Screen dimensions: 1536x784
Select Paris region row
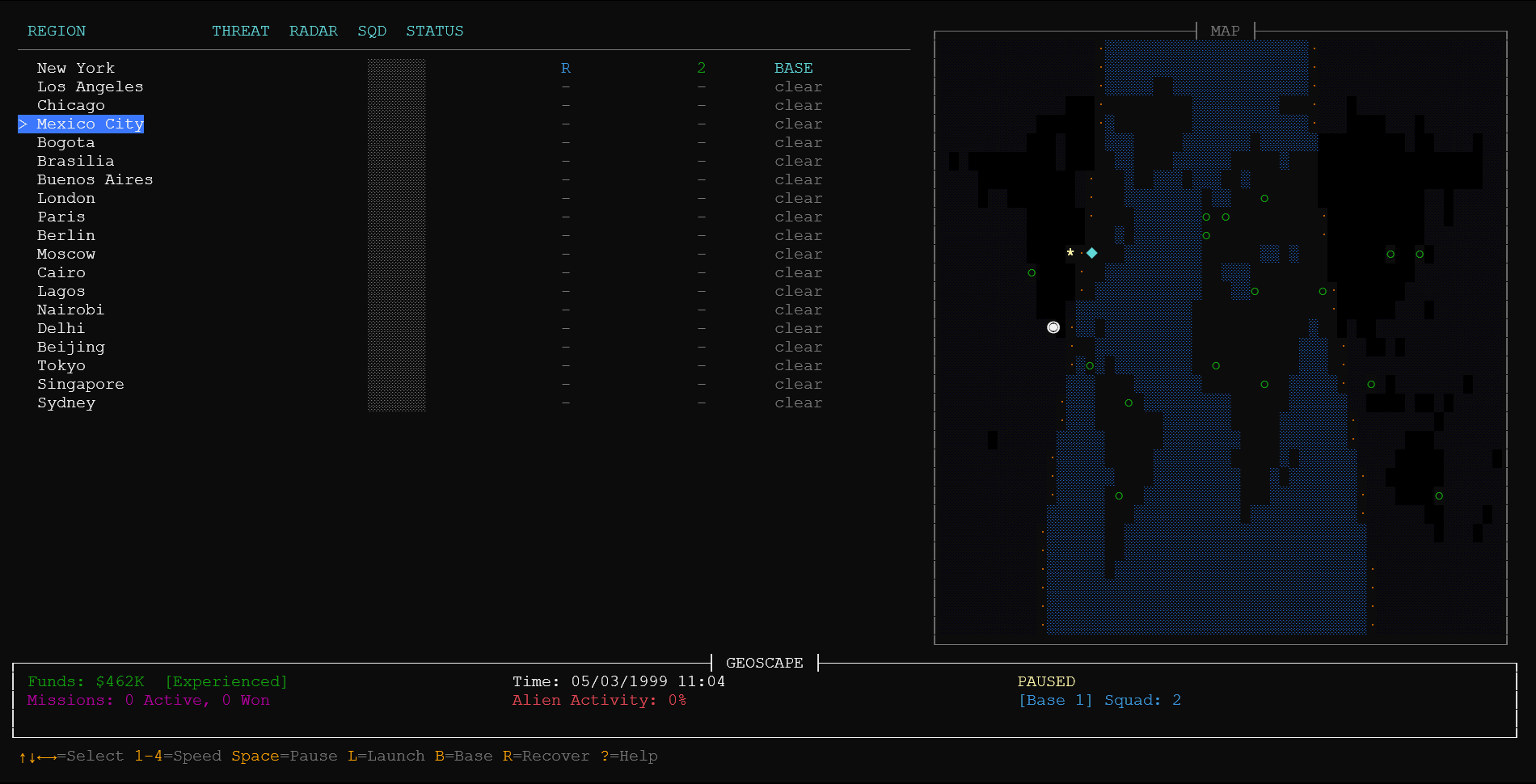click(61, 217)
